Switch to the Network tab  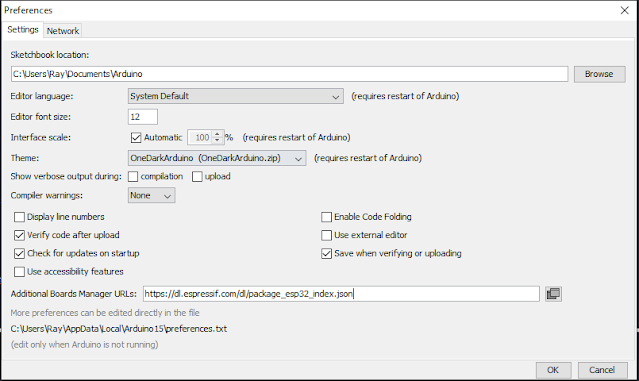[x=63, y=31]
